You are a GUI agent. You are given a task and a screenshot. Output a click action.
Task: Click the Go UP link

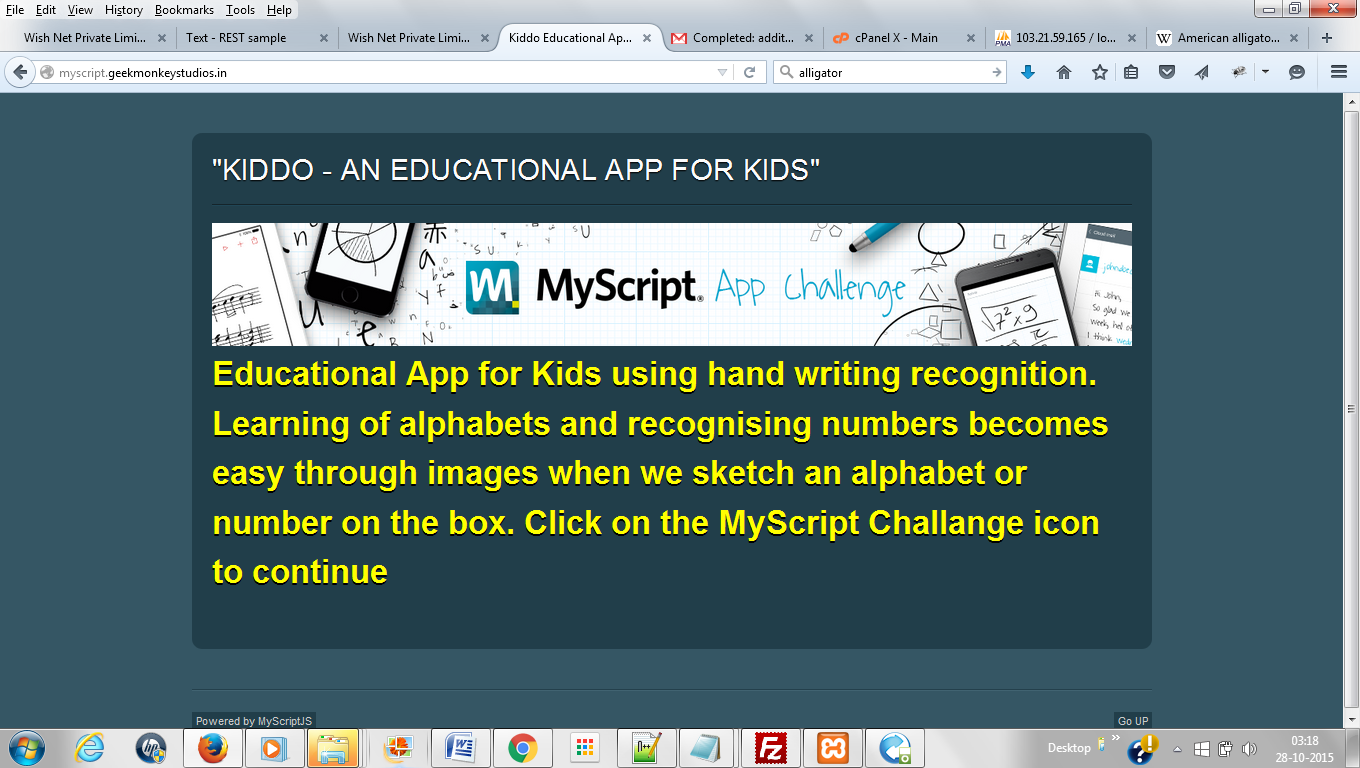(1133, 721)
